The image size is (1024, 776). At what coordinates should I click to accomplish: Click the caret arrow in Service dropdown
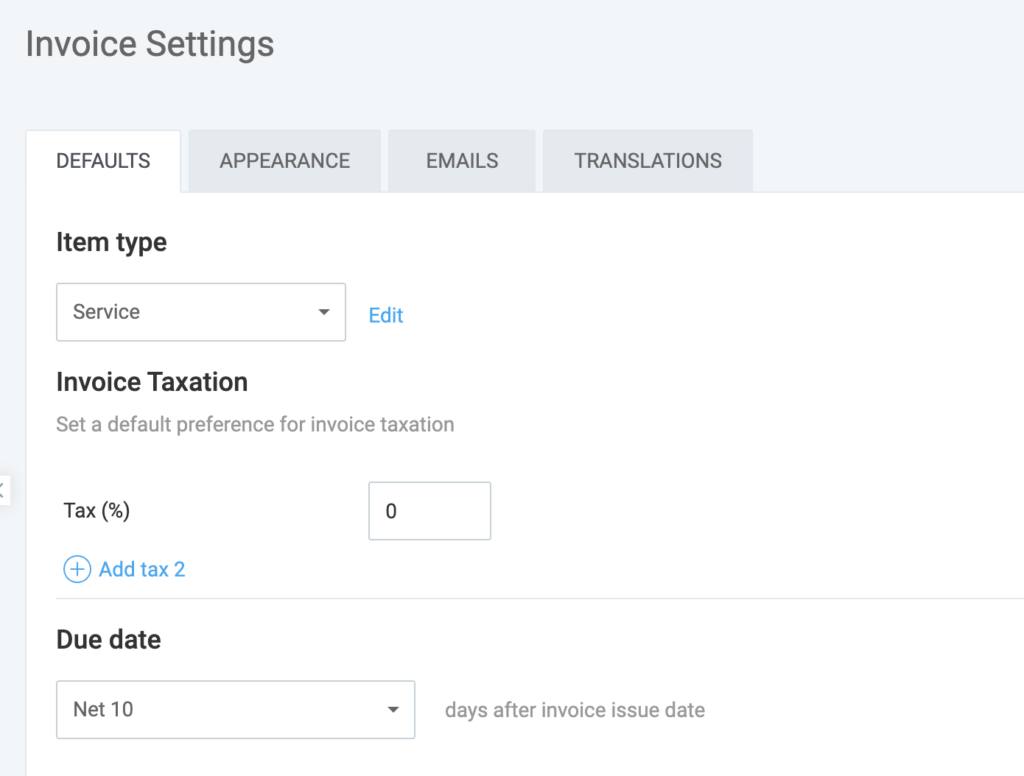(x=323, y=312)
